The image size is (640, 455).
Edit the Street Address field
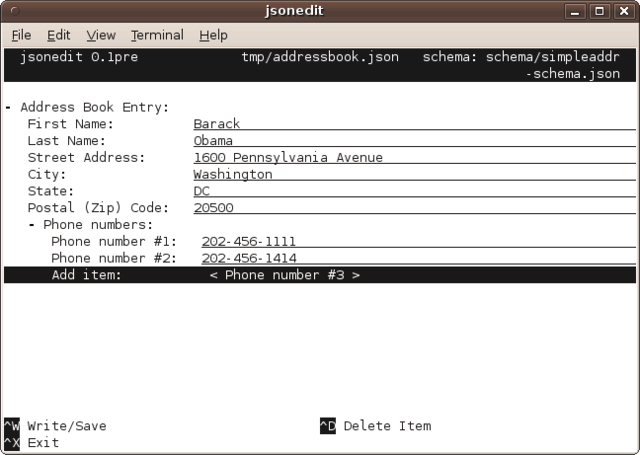pos(288,158)
